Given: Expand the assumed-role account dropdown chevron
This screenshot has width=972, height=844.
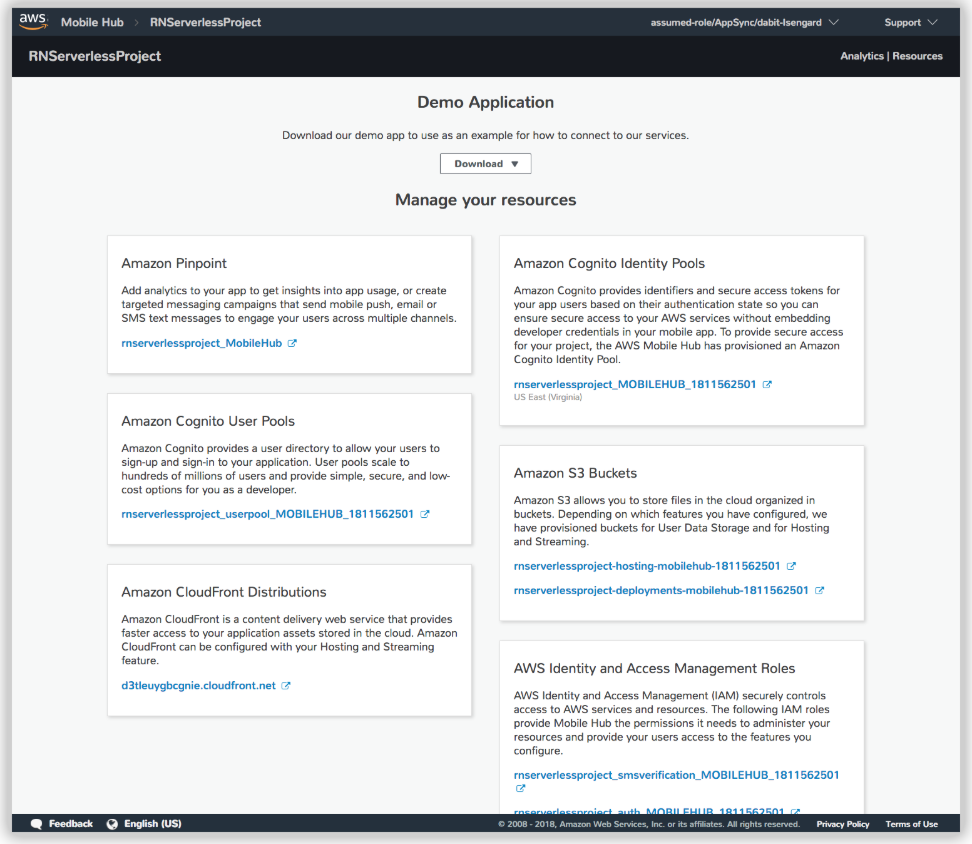Looking at the screenshot, I should pos(834,22).
